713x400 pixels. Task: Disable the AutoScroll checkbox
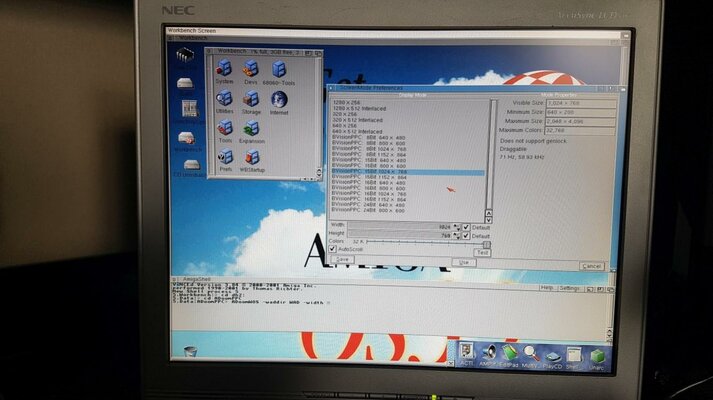pyautogui.click(x=333, y=249)
